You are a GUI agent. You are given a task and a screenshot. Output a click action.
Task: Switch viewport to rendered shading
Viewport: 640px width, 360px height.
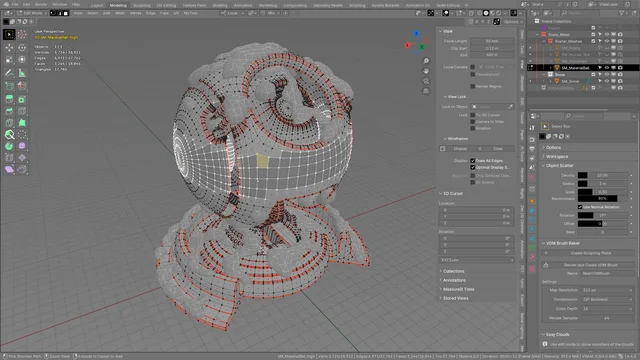pyautogui.click(x=499, y=13)
